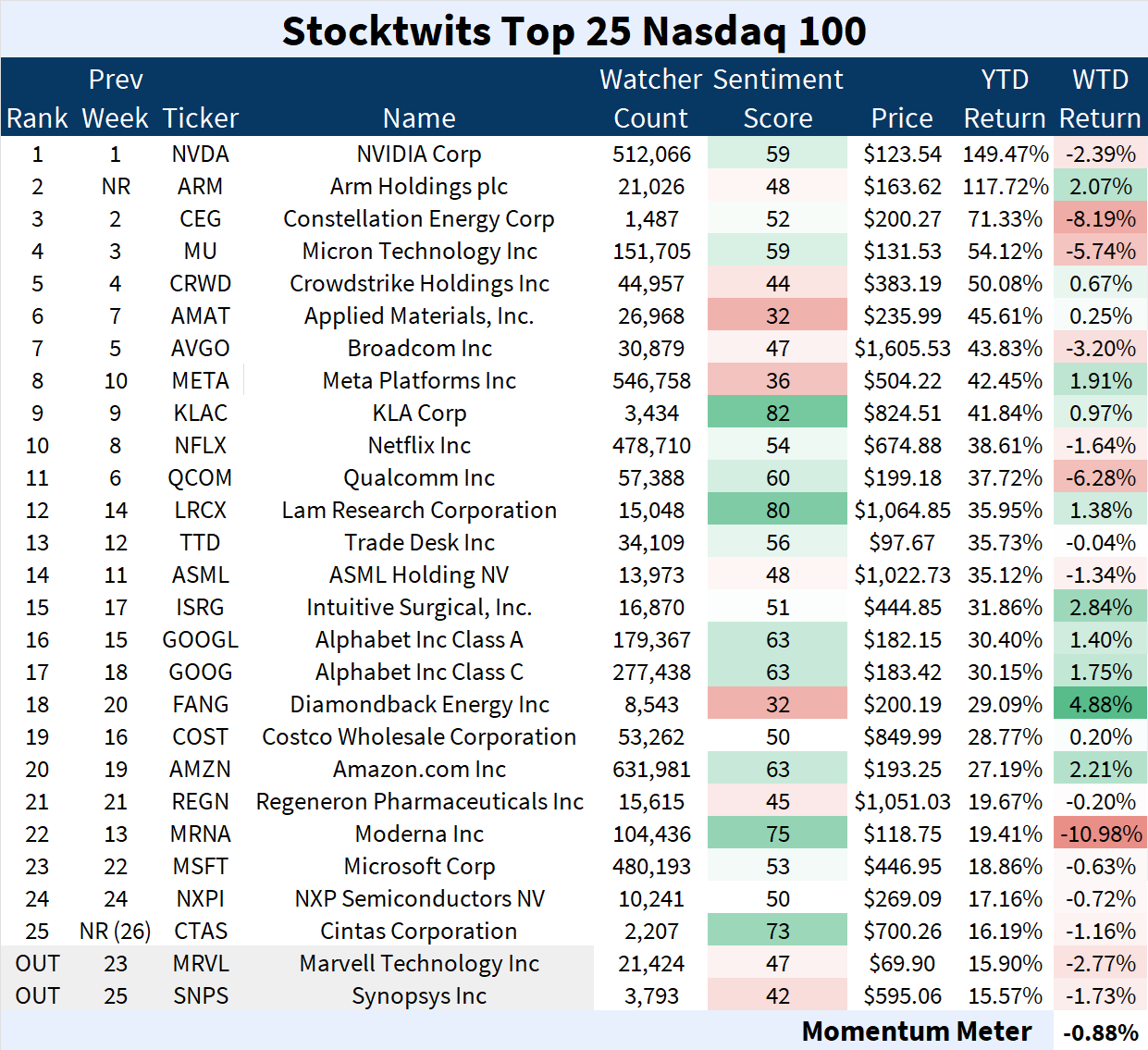The width and height of the screenshot is (1148, 1050).
Task: Select the META ticker cell
Action: (x=200, y=381)
